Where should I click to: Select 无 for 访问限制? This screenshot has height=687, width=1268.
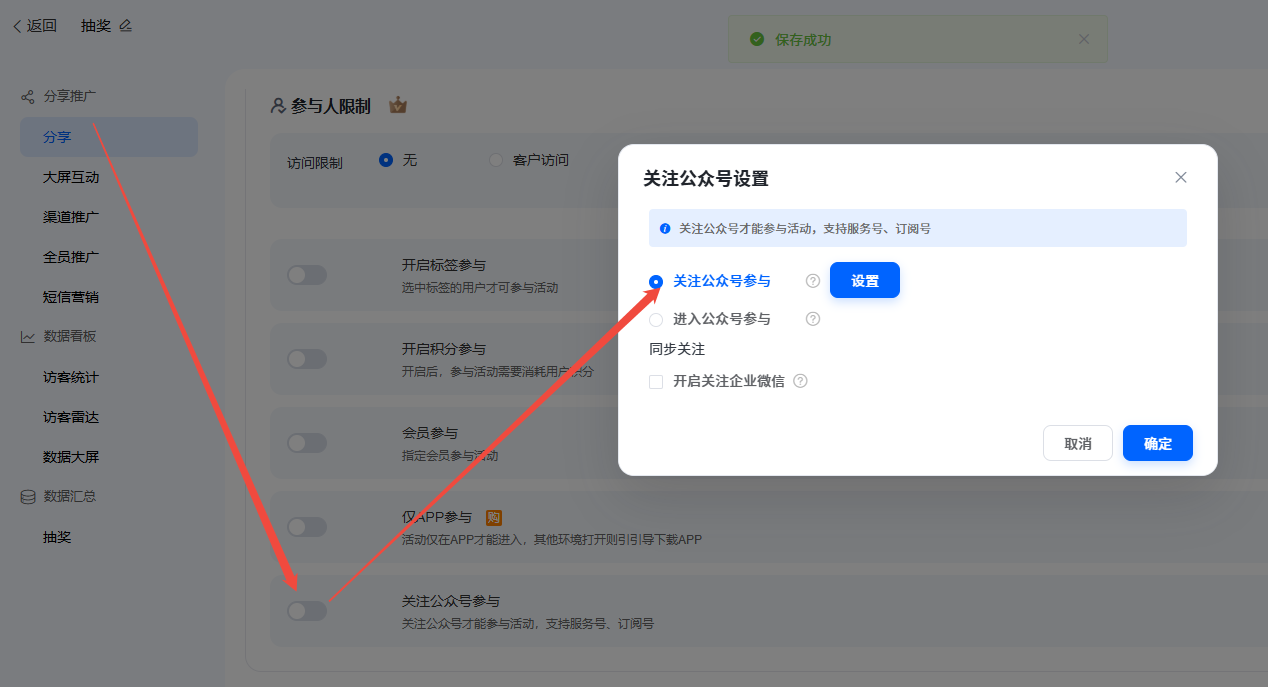click(386, 160)
